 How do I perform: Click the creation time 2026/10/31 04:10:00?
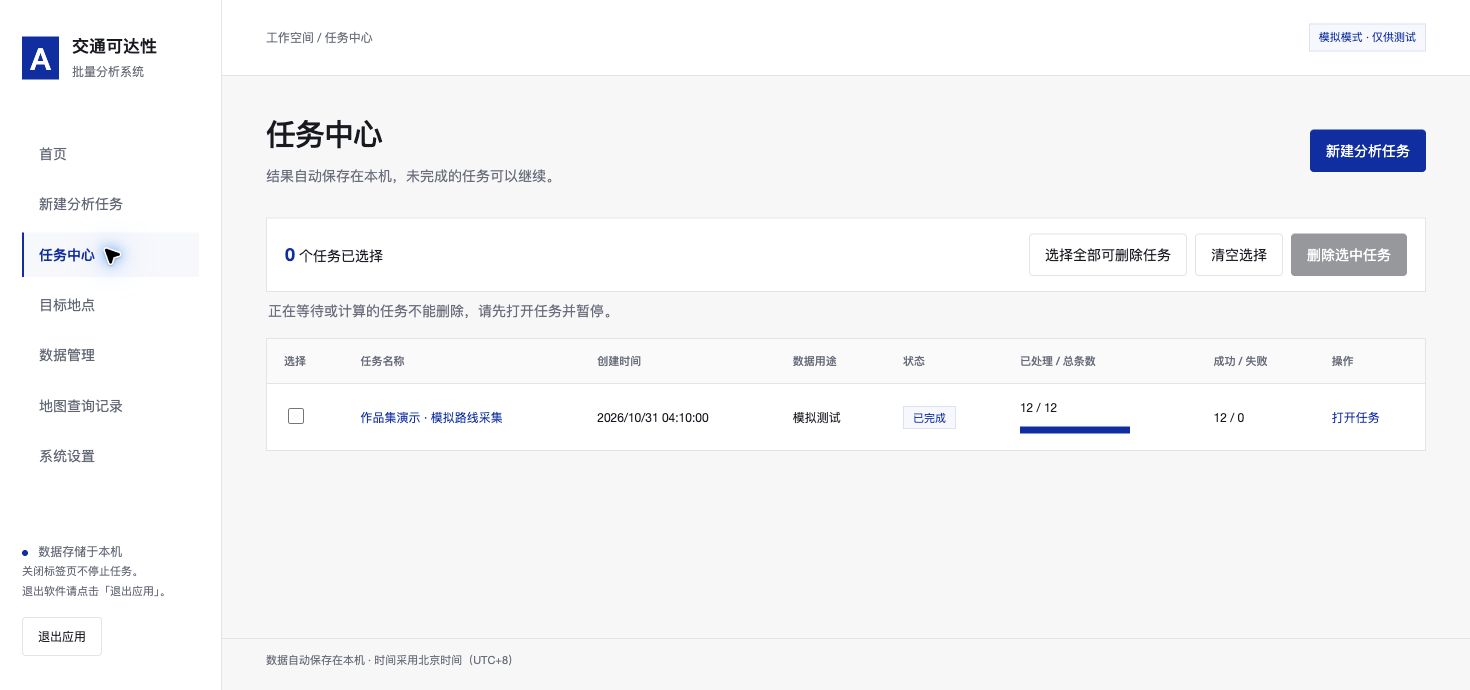tap(652, 417)
